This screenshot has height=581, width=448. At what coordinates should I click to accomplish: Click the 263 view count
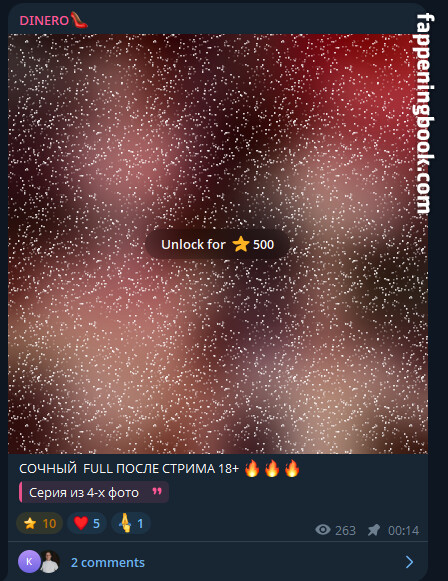coord(345,531)
